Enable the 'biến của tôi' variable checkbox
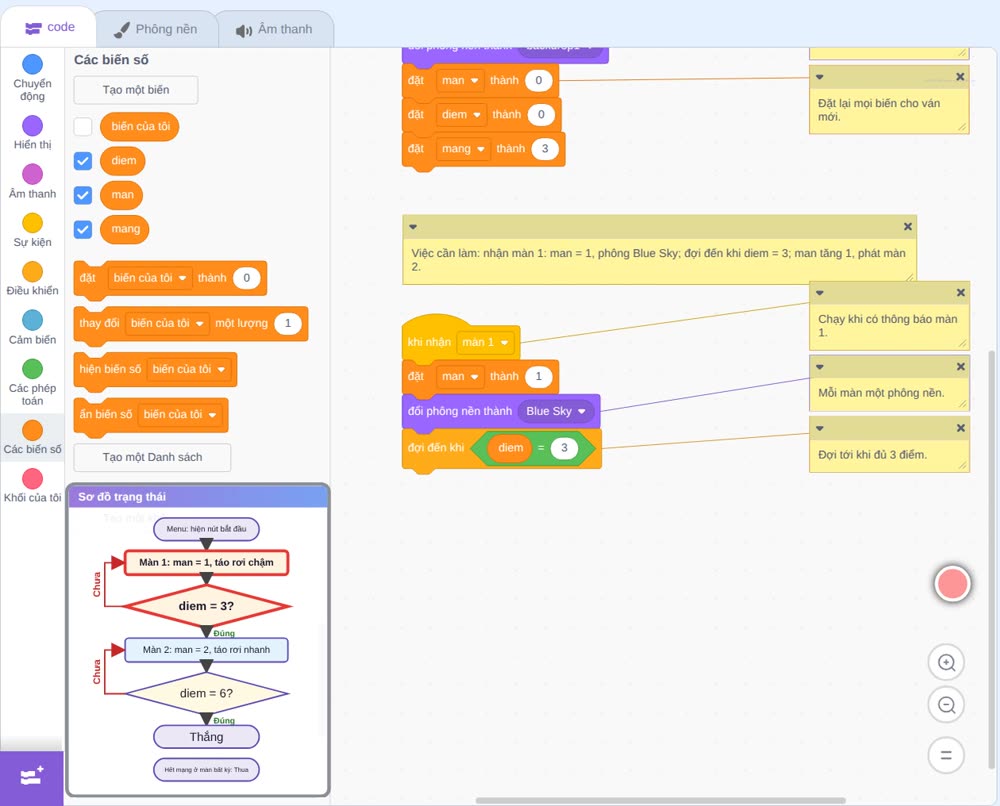Viewport: 1000px width, 806px height. [83, 126]
